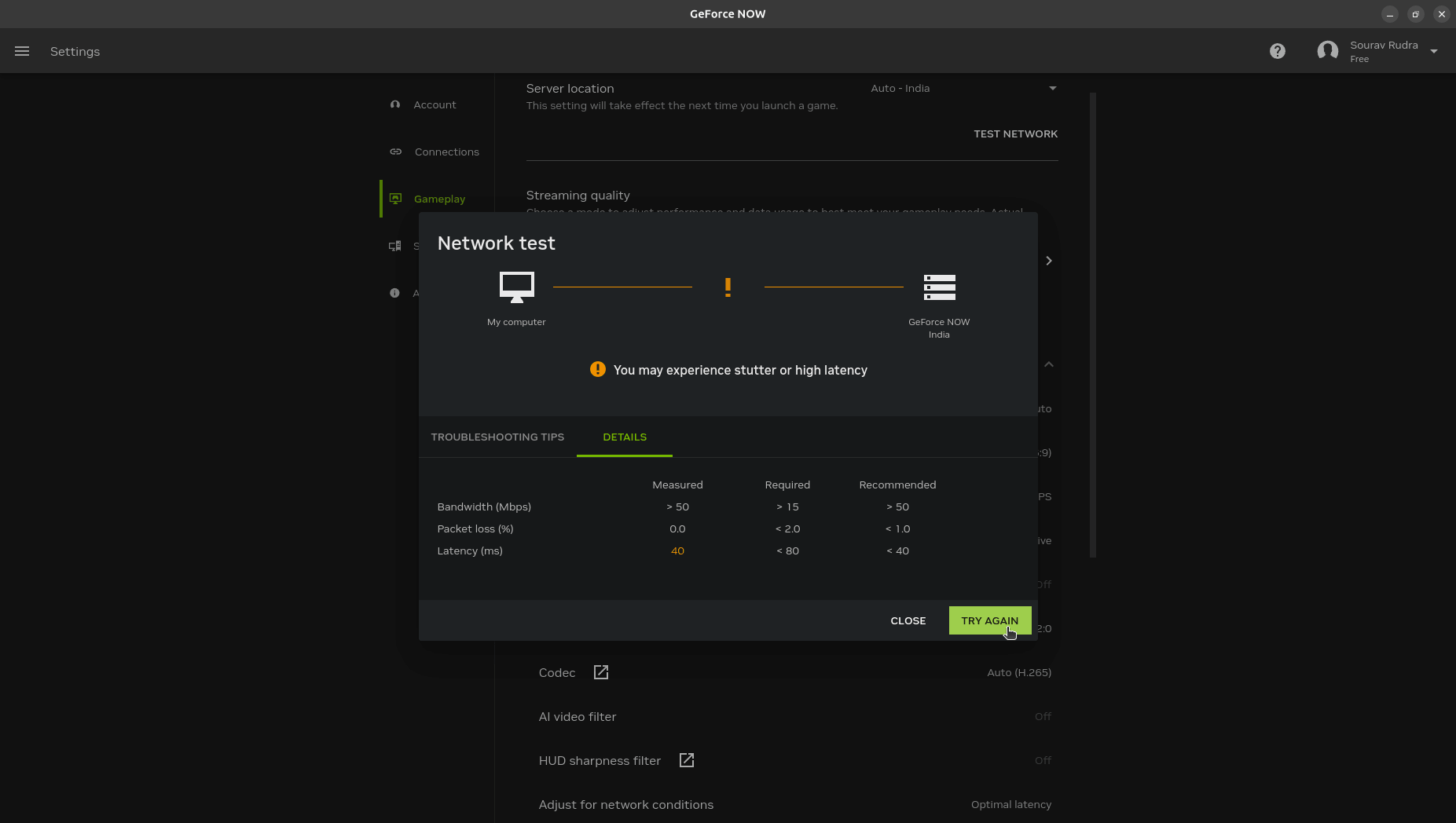The height and width of the screenshot is (823, 1456).
Task: Restore the GeForce NOW window size
Action: click(x=1415, y=14)
